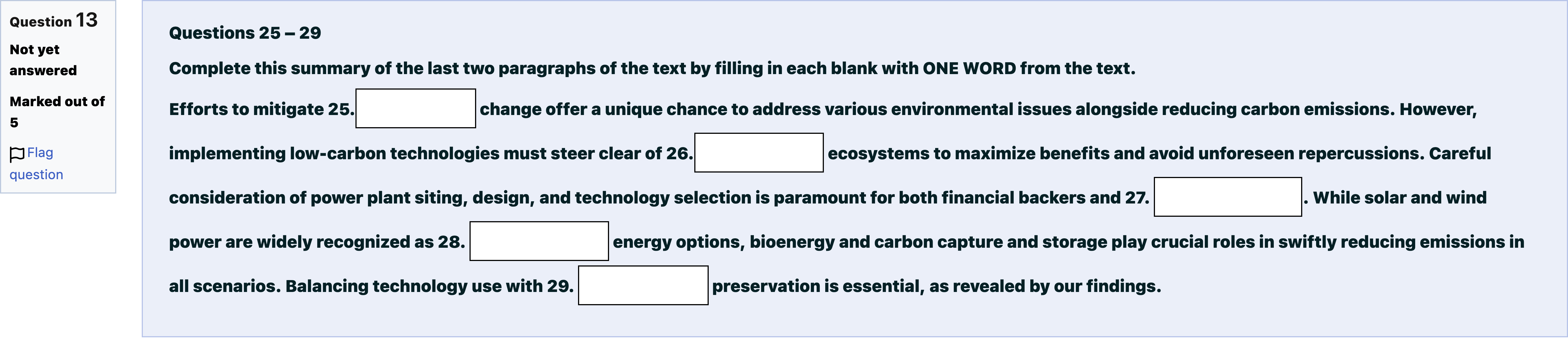The image size is (1568, 355).
Task: Click the Marked out of 5 label
Action: coord(57,112)
